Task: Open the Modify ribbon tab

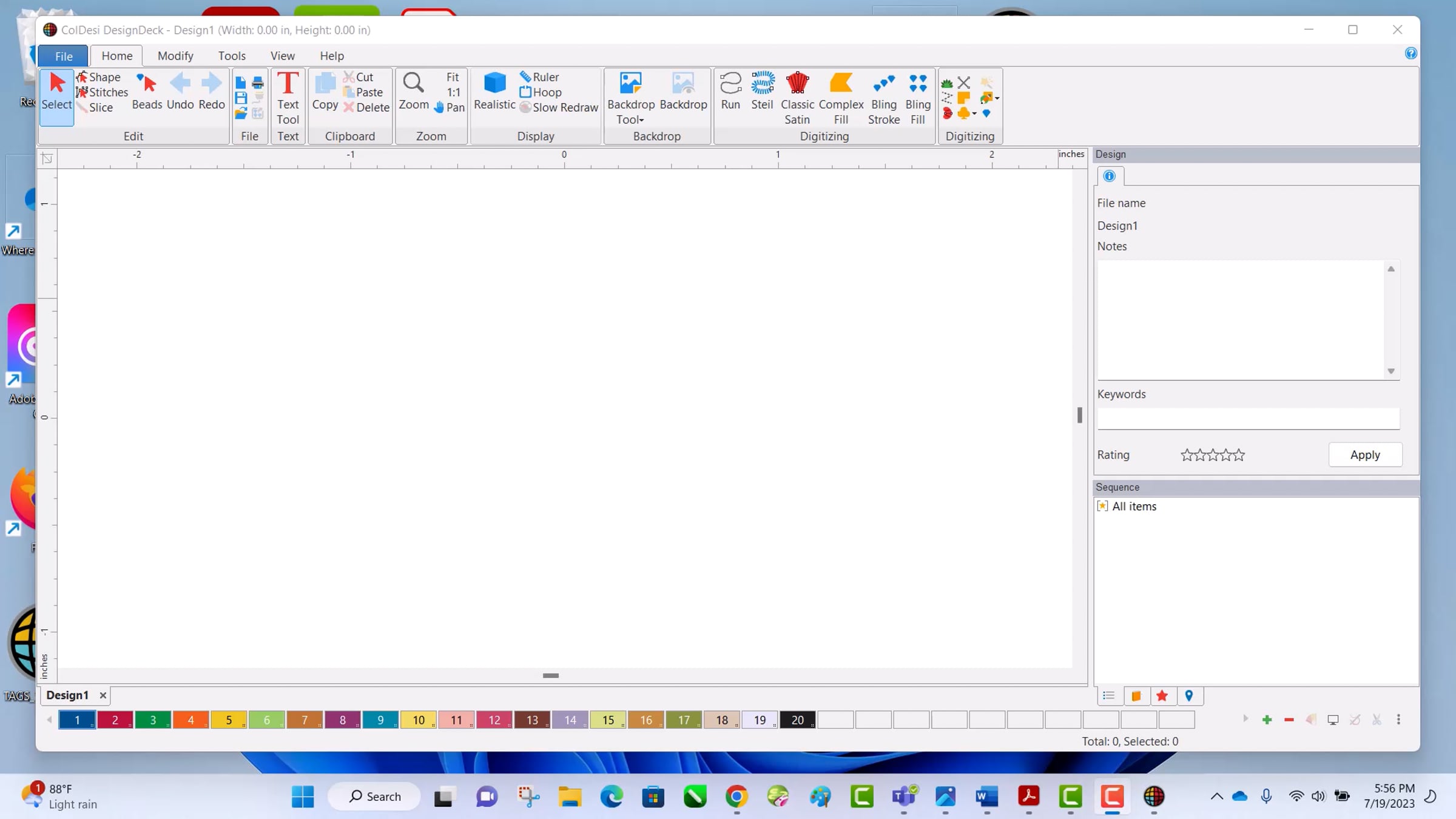Action: (x=175, y=56)
